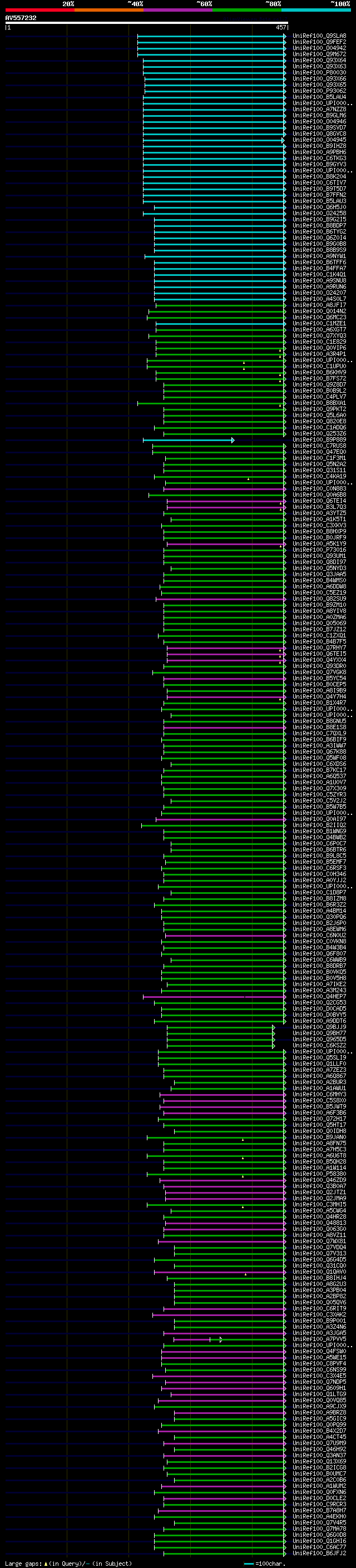Click the query end position 457
This screenshot has height=1568, width=356.
click(280, 27)
